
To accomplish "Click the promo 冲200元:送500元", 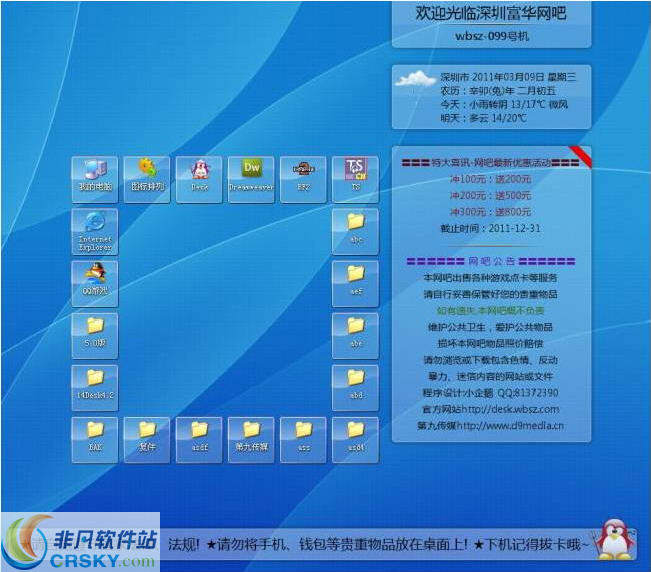I will pyautogui.click(x=491, y=195).
